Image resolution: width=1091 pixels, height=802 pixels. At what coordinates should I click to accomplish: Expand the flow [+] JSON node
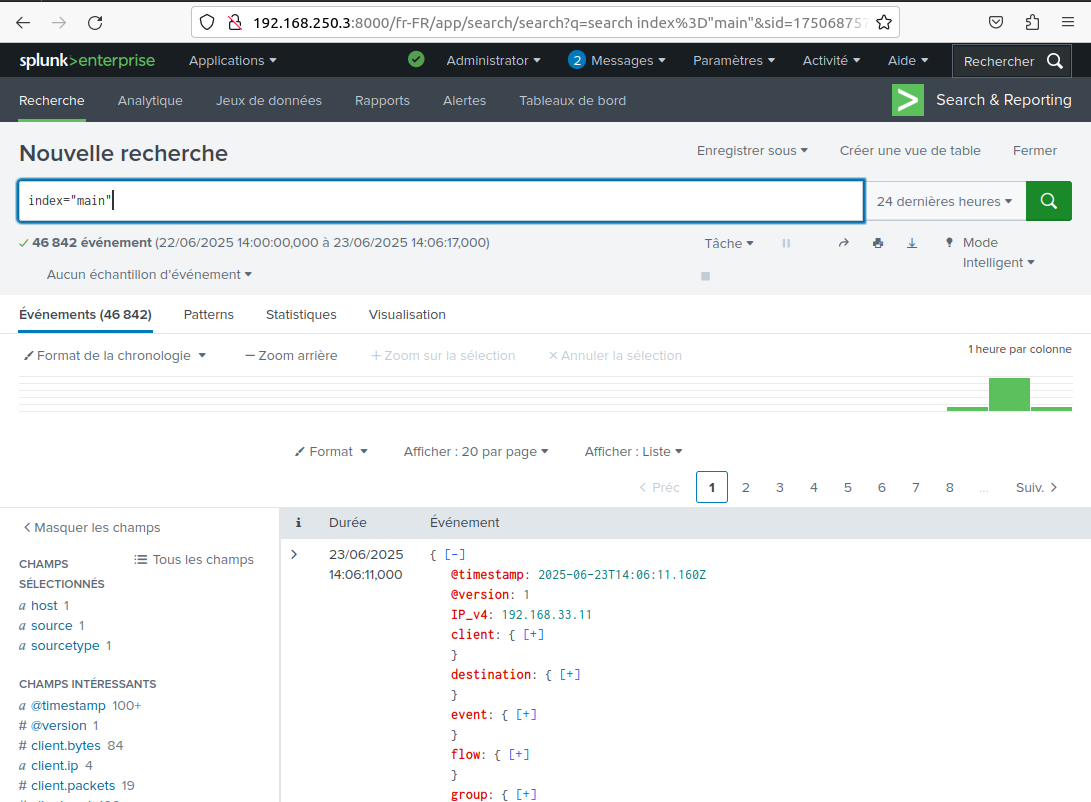point(519,754)
